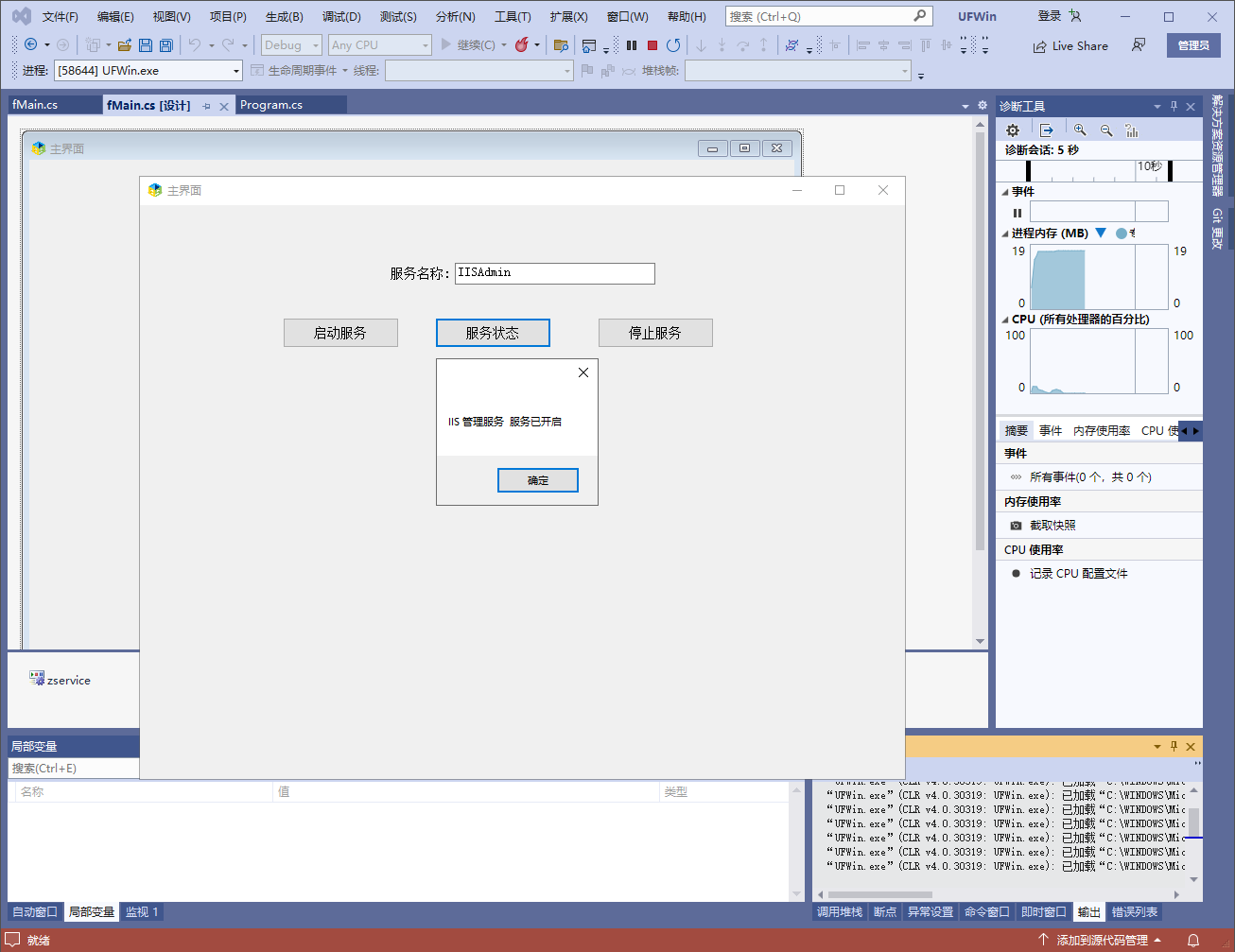Pin the diagnostic tools panel

click(1174, 106)
